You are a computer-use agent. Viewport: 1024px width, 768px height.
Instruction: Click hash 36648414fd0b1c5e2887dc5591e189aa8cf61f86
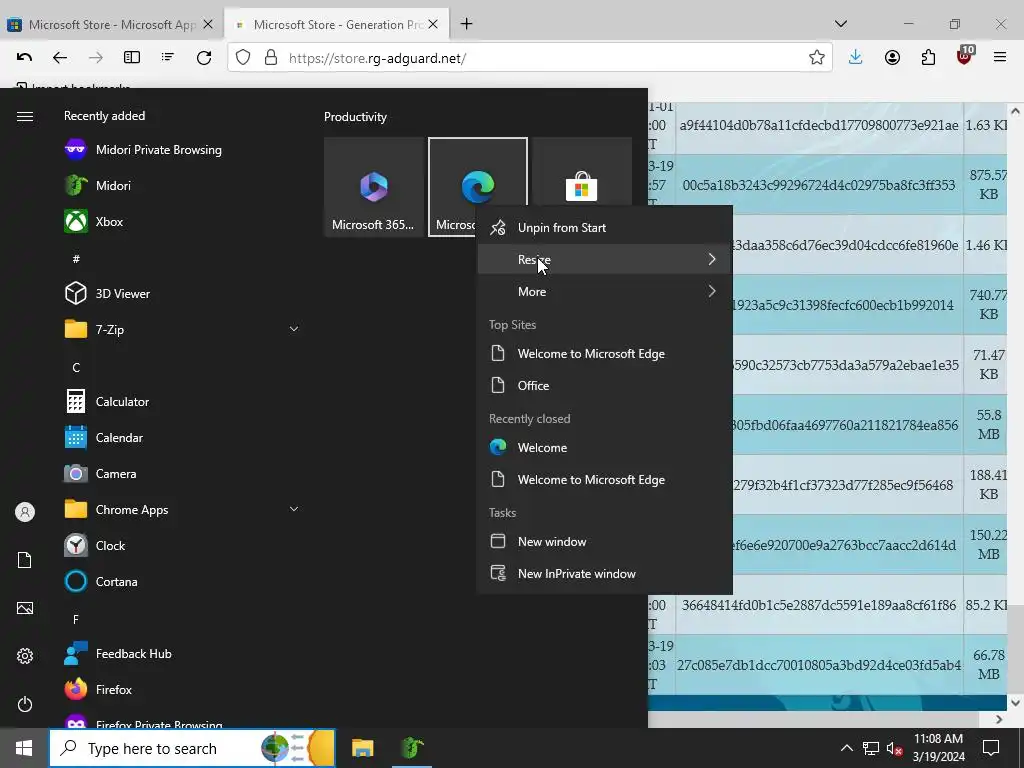coord(819,605)
